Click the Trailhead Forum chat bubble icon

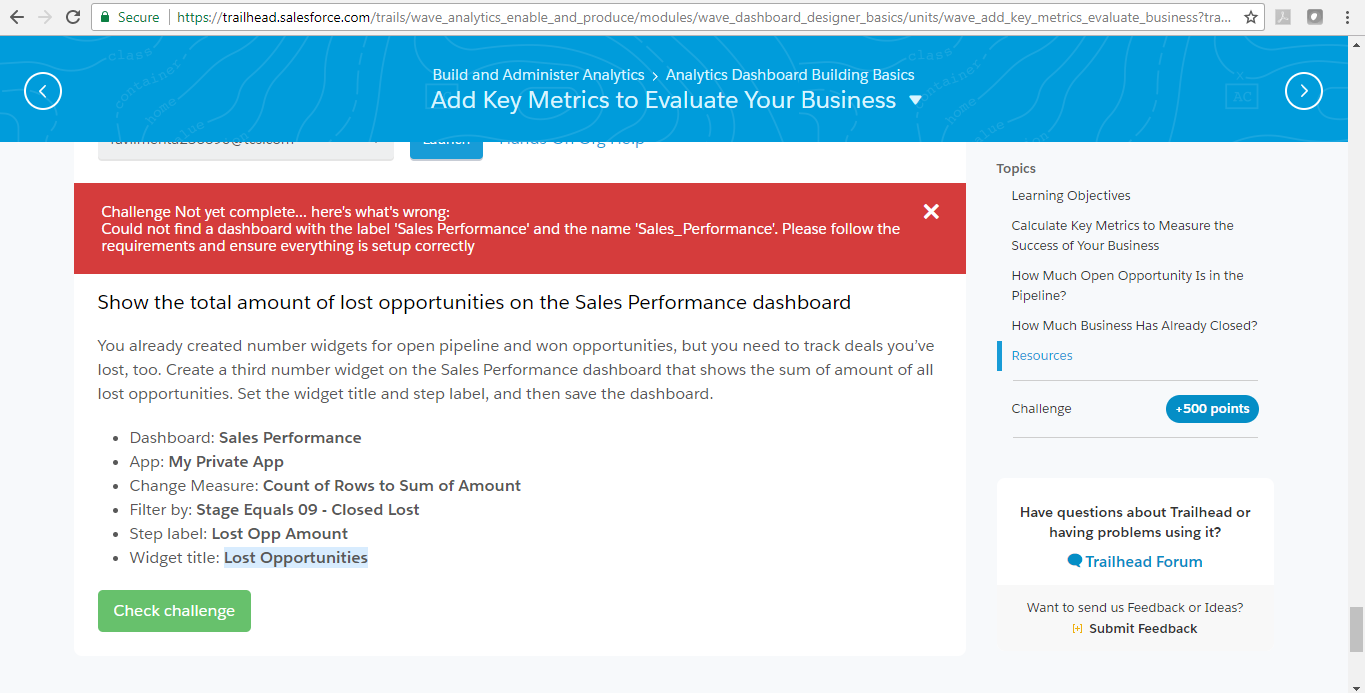(1076, 562)
